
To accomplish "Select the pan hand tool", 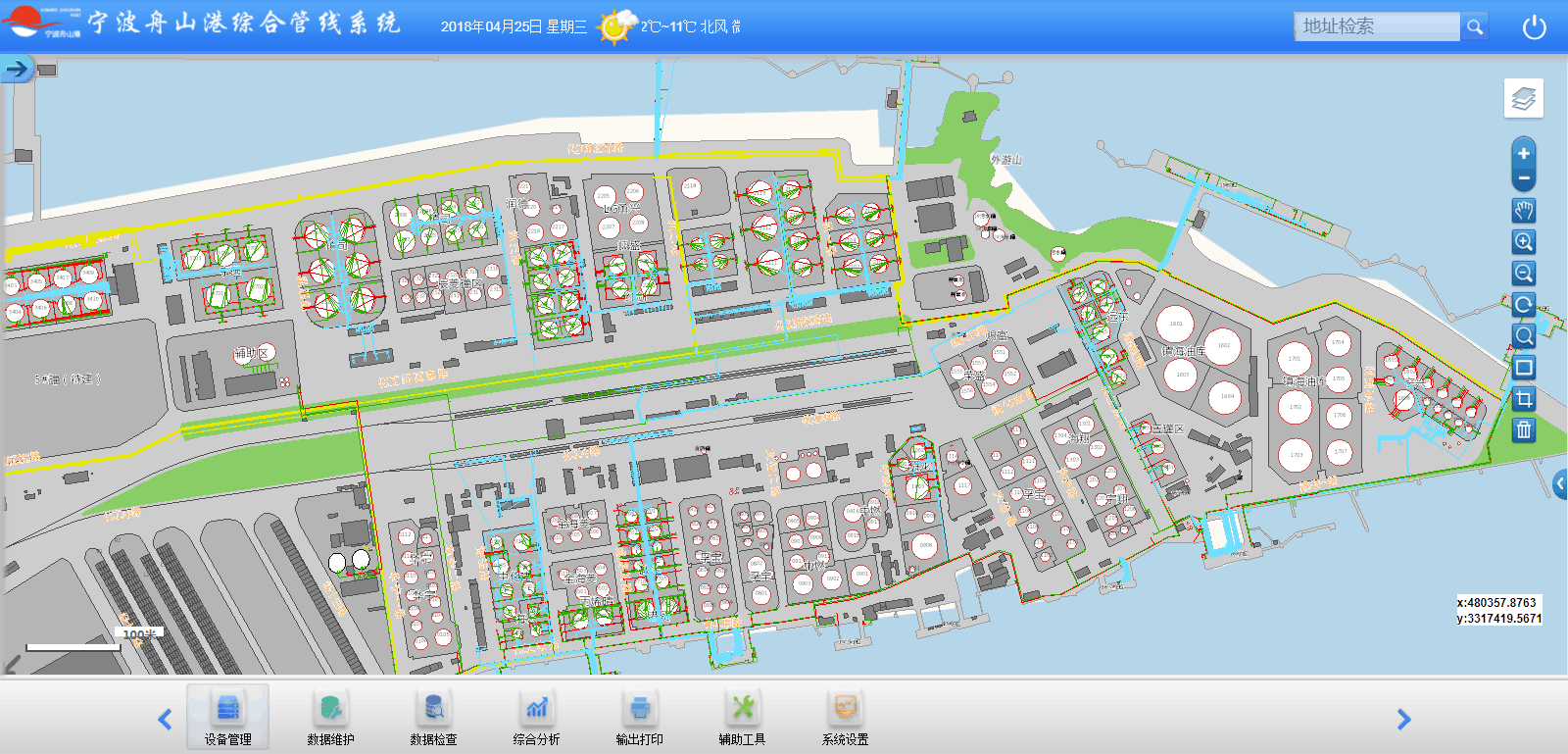I will click(x=1523, y=211).
